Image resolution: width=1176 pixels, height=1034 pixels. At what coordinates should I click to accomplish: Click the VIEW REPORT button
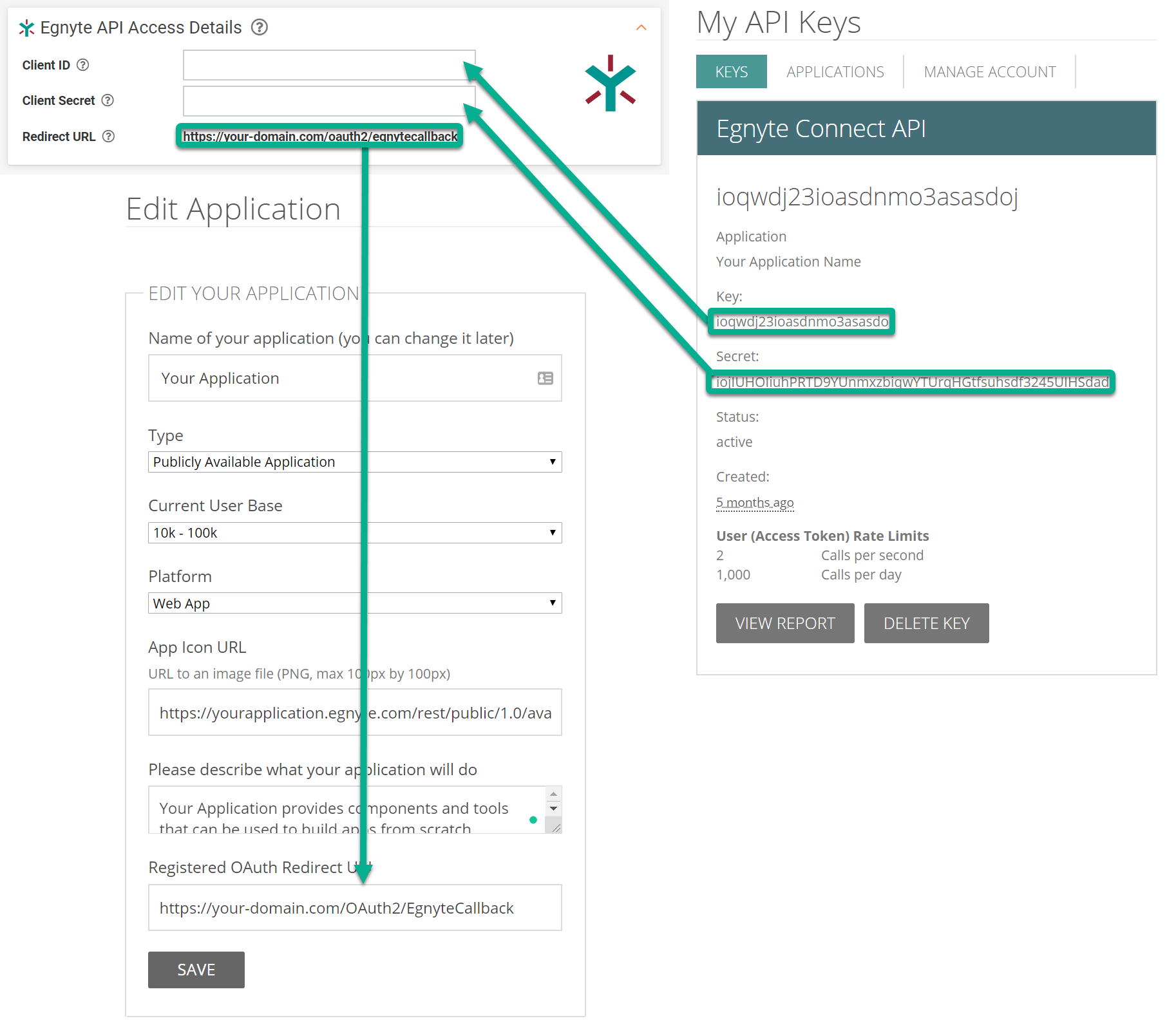point(785,623)
